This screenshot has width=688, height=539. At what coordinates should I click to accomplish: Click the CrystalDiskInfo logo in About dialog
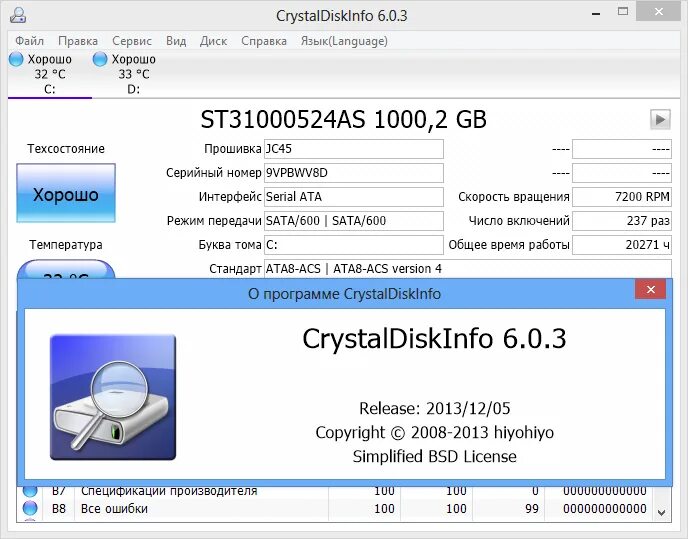point(113,397)
